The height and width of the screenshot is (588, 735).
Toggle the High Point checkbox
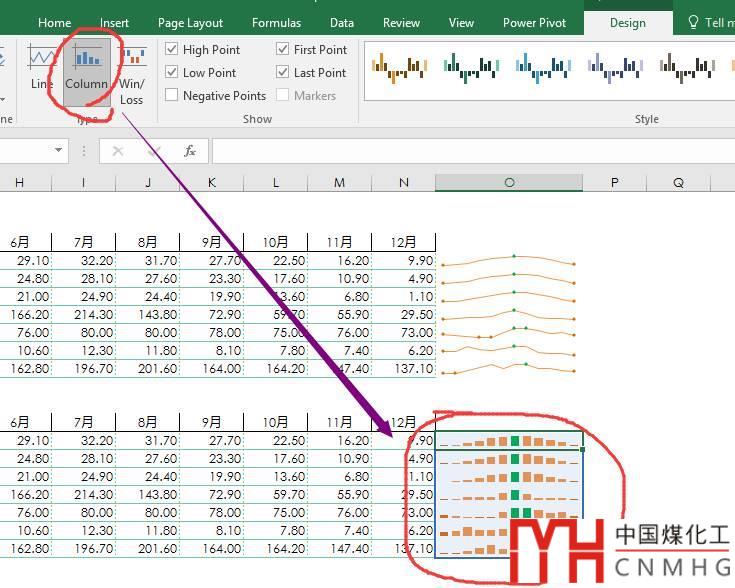click(173, 49)
